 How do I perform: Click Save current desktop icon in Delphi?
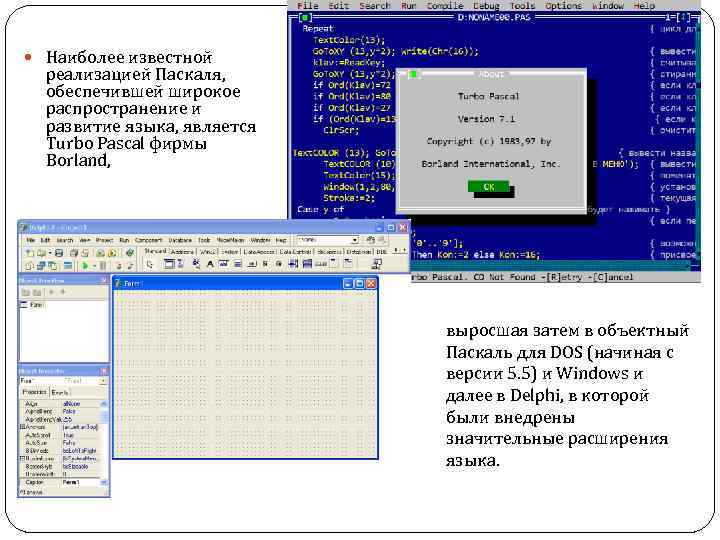[x=370, y=240]
